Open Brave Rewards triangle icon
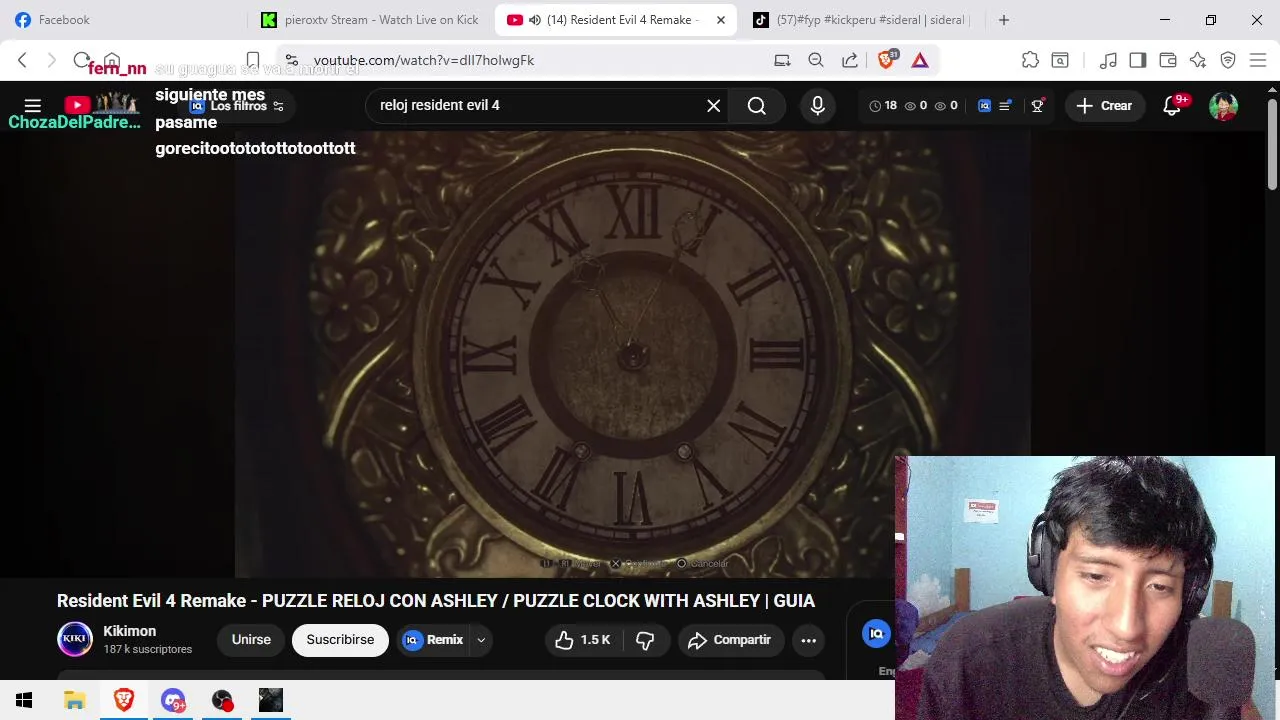 click(920, 60)
